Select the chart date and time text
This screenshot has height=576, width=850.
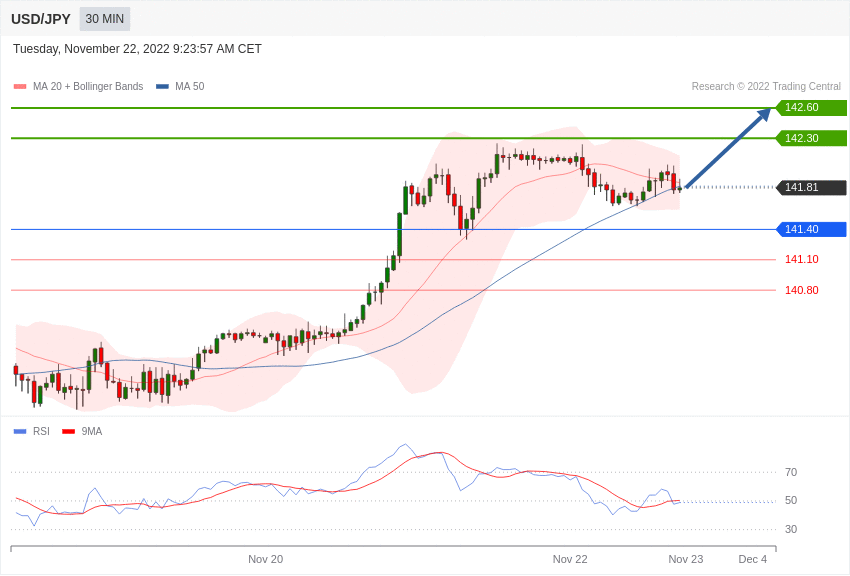coord(137,49)
